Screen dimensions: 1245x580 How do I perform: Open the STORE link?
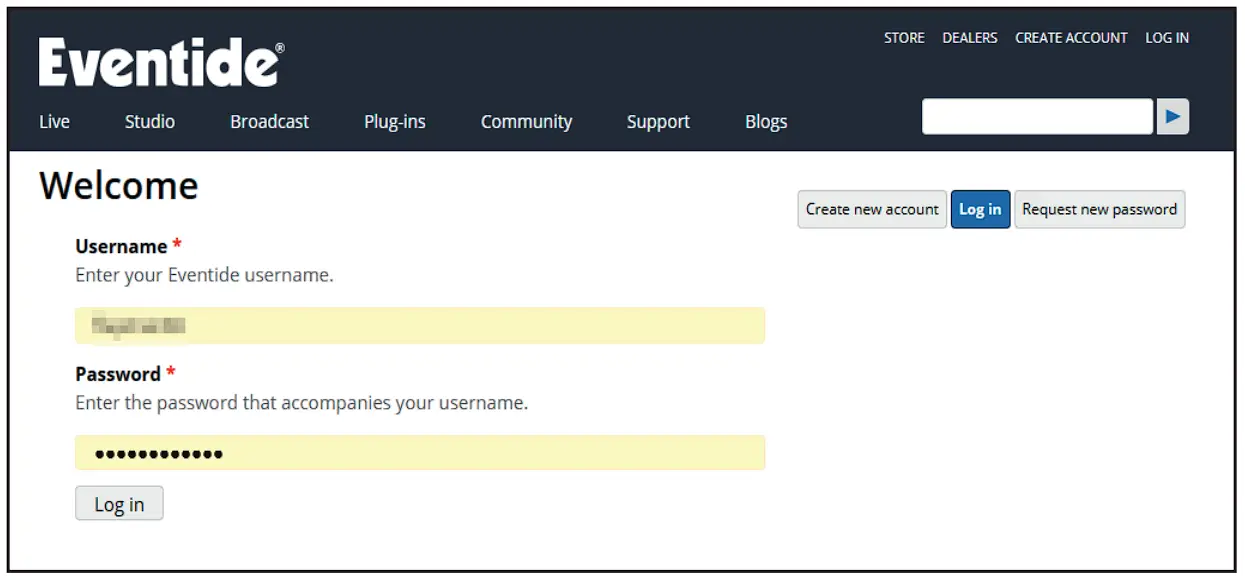tap(904, 38)
